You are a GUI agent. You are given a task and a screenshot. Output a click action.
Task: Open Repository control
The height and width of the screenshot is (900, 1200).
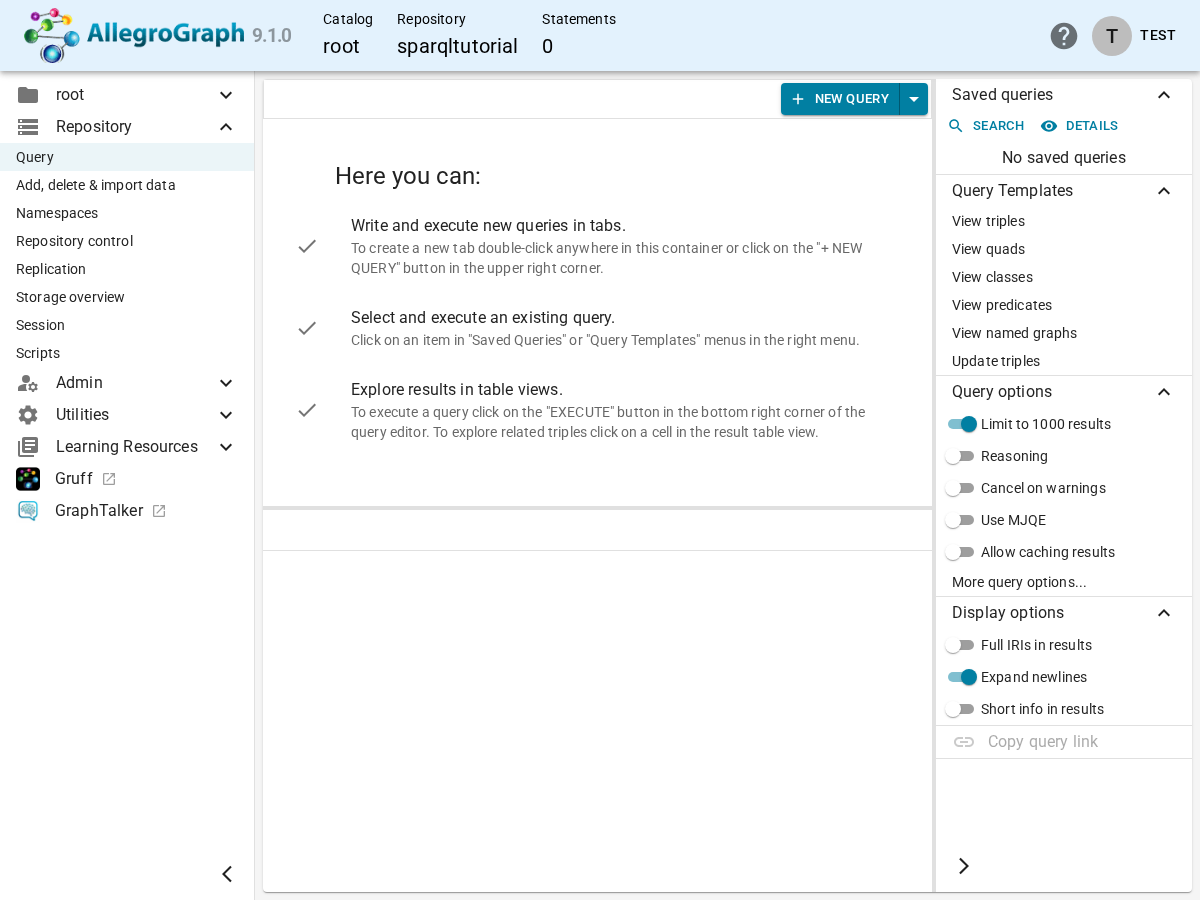pos(127,241)
